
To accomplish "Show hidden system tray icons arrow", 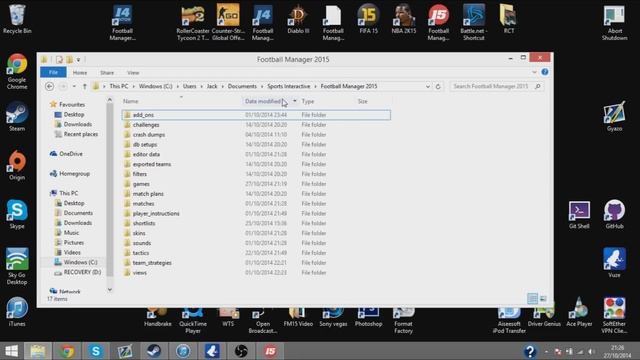I will coord(546,351).
